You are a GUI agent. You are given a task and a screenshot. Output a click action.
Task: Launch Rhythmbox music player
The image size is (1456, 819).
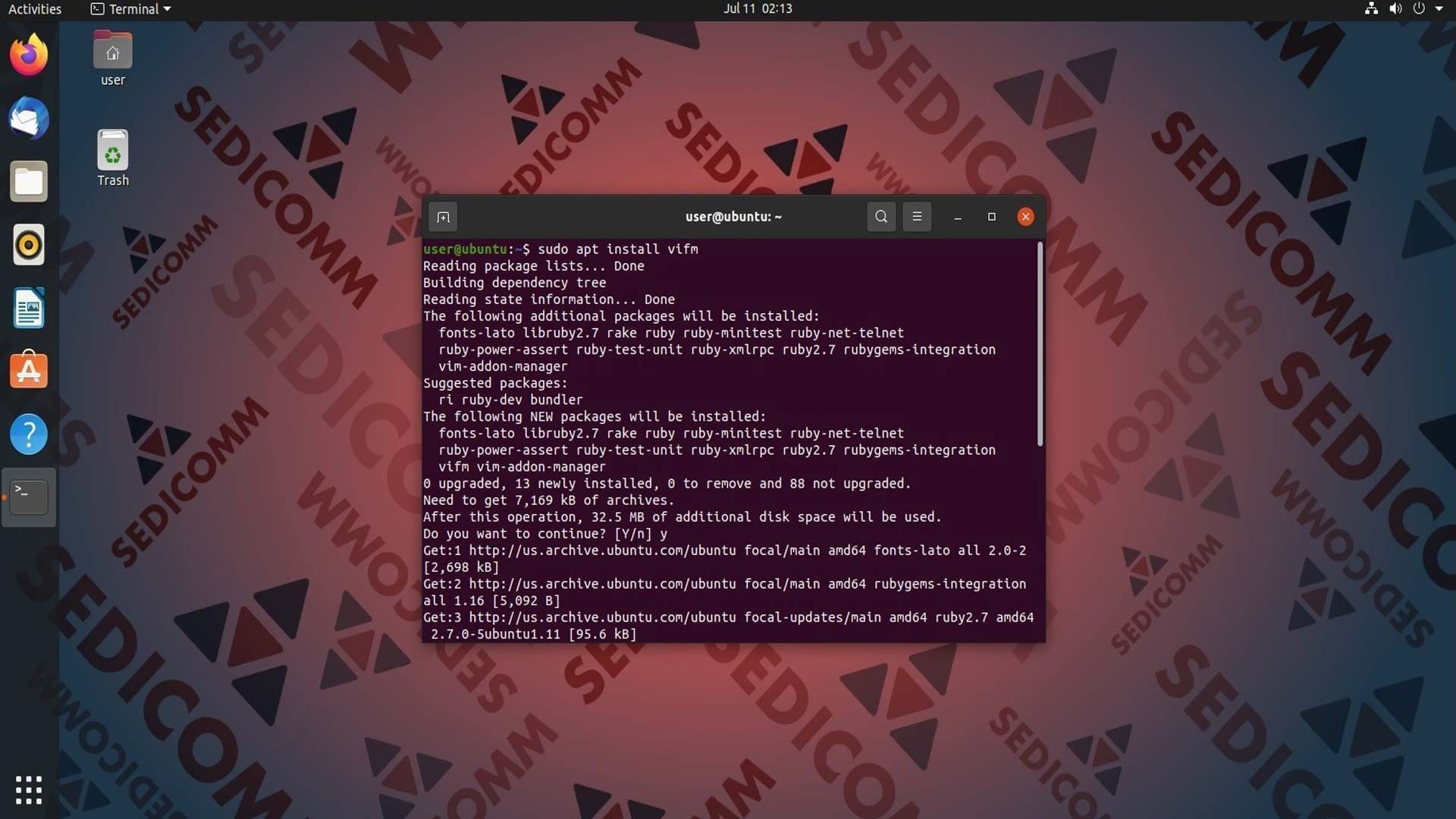click(29, 245)
